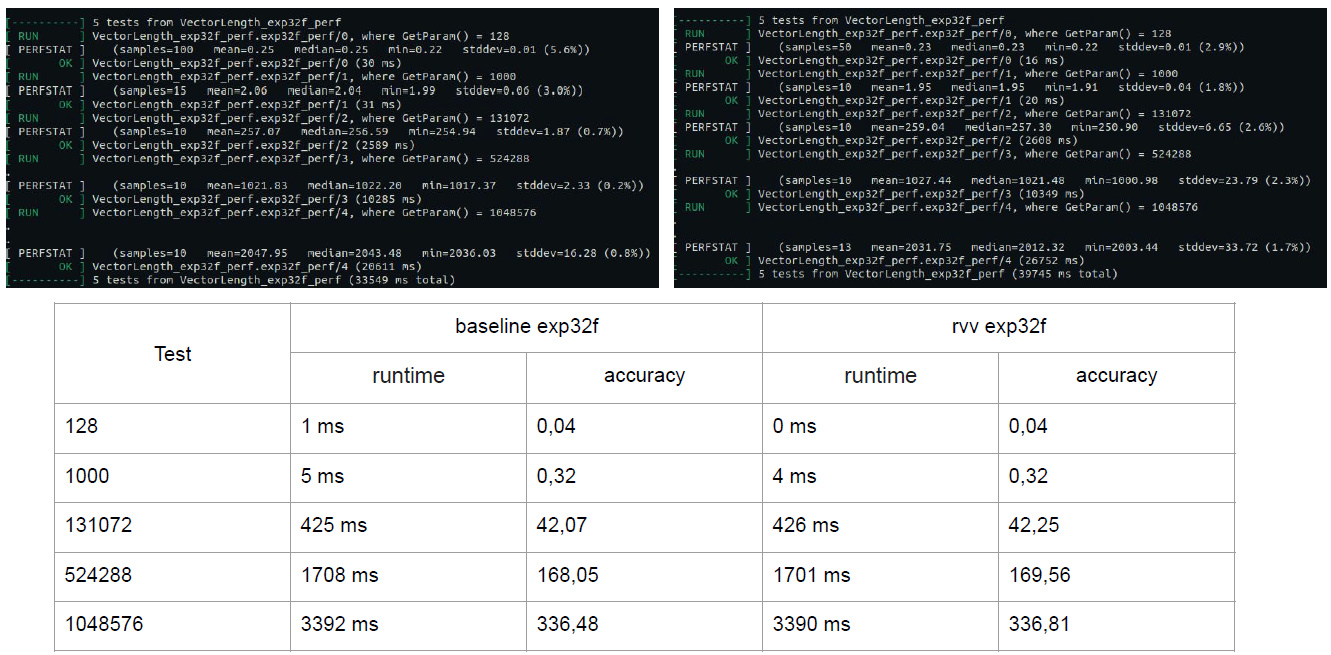Click the "131072" test cell
This screenshot has width=1331, height=655.
point(172,525)
